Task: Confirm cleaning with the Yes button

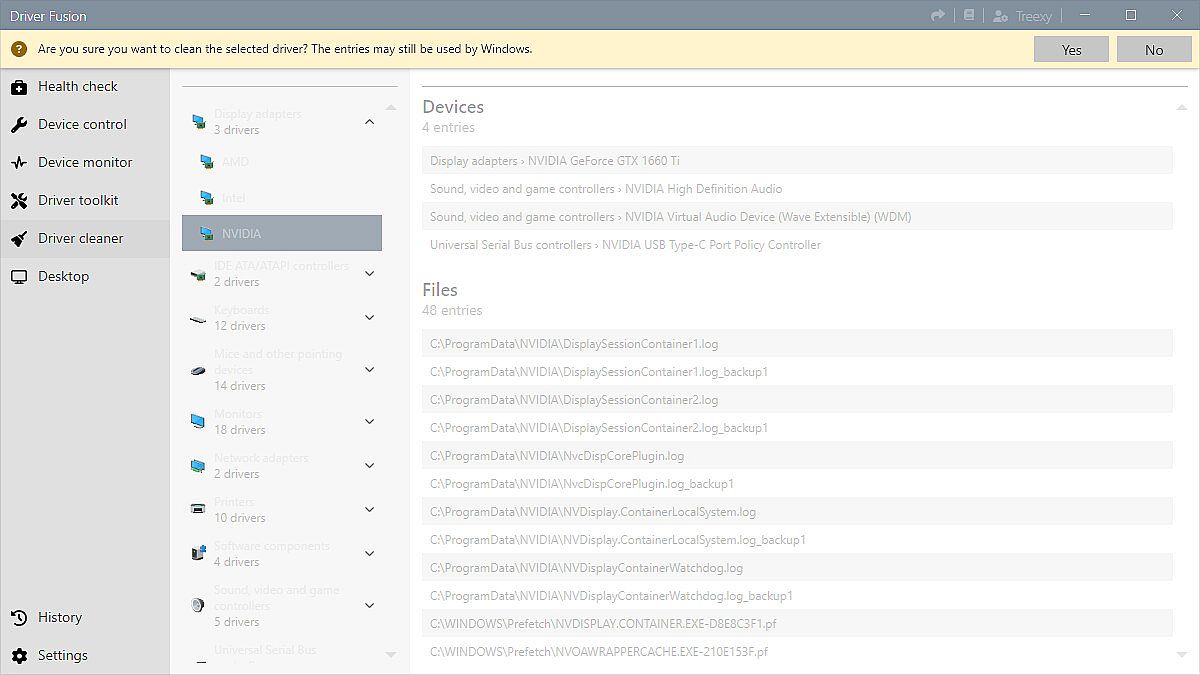Action: pyautogui.click(x=1071, y=50)
